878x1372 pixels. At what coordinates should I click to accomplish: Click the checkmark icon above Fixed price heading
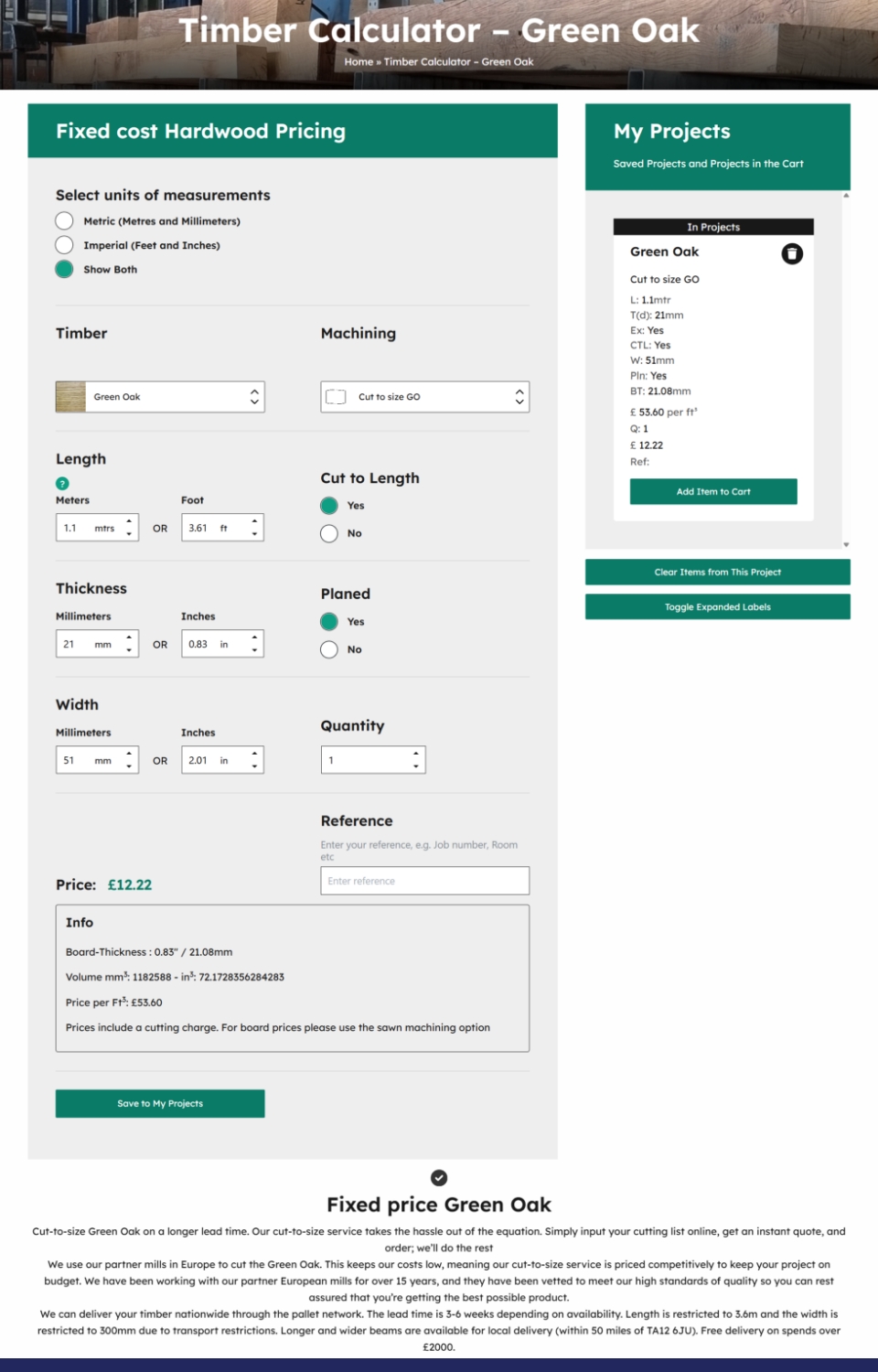(x=439, y=1177)
